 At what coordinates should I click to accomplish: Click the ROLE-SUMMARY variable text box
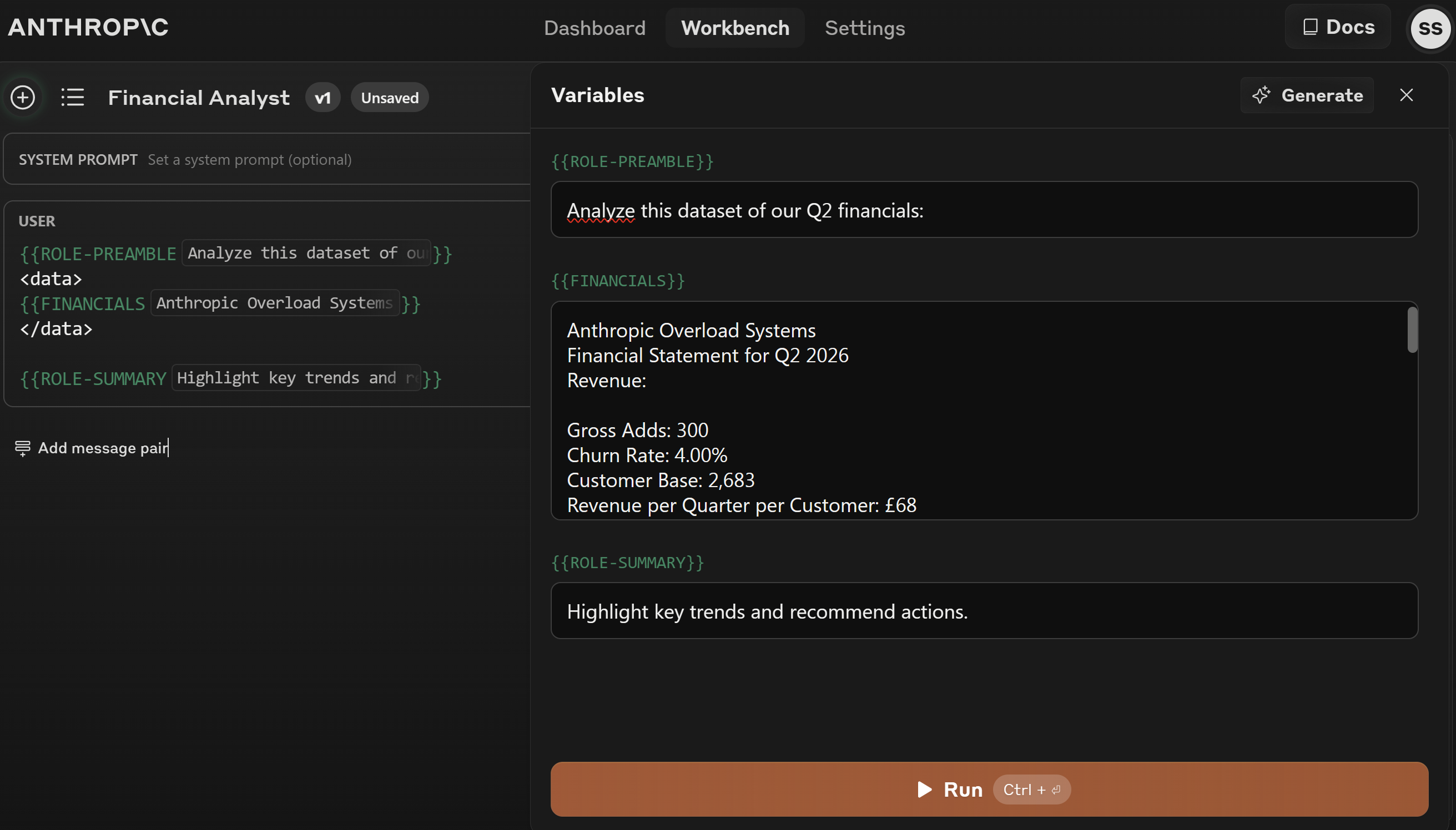tap(983, 611)
